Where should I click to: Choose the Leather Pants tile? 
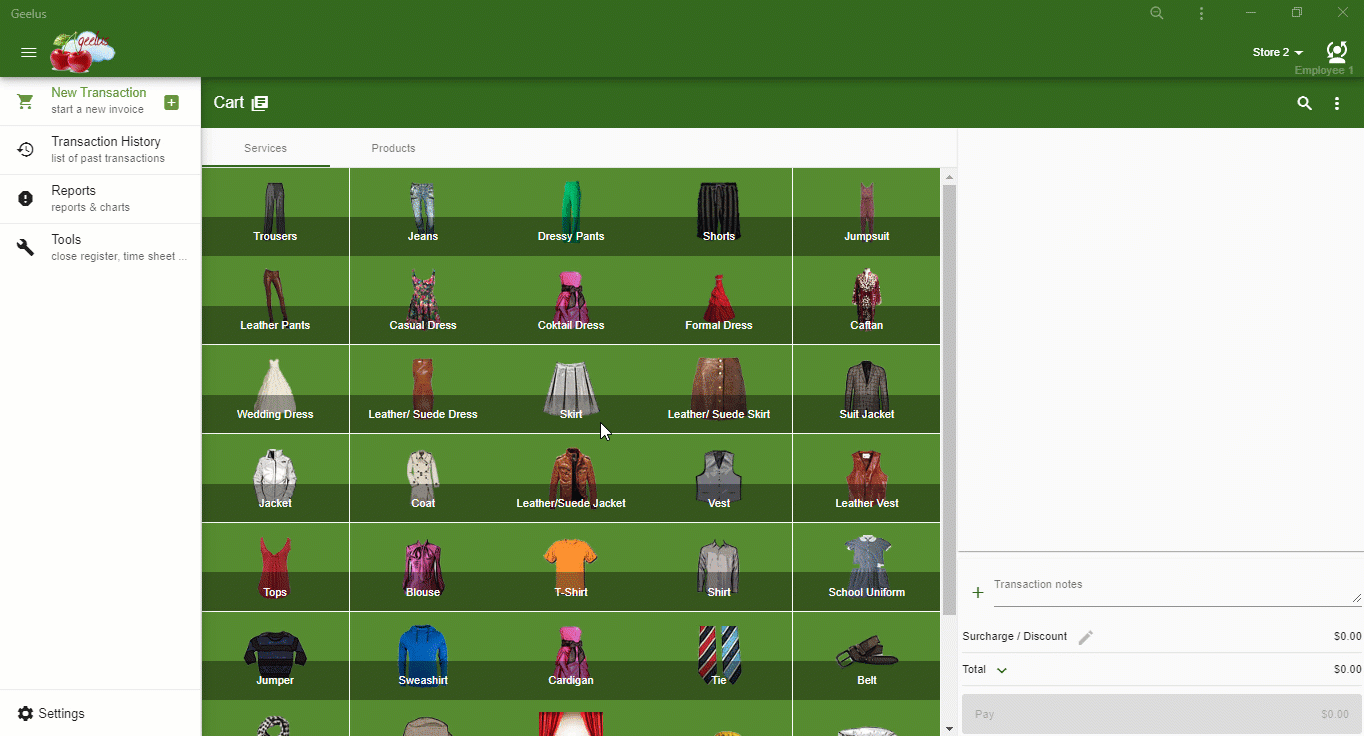click(x=275, y=301)
